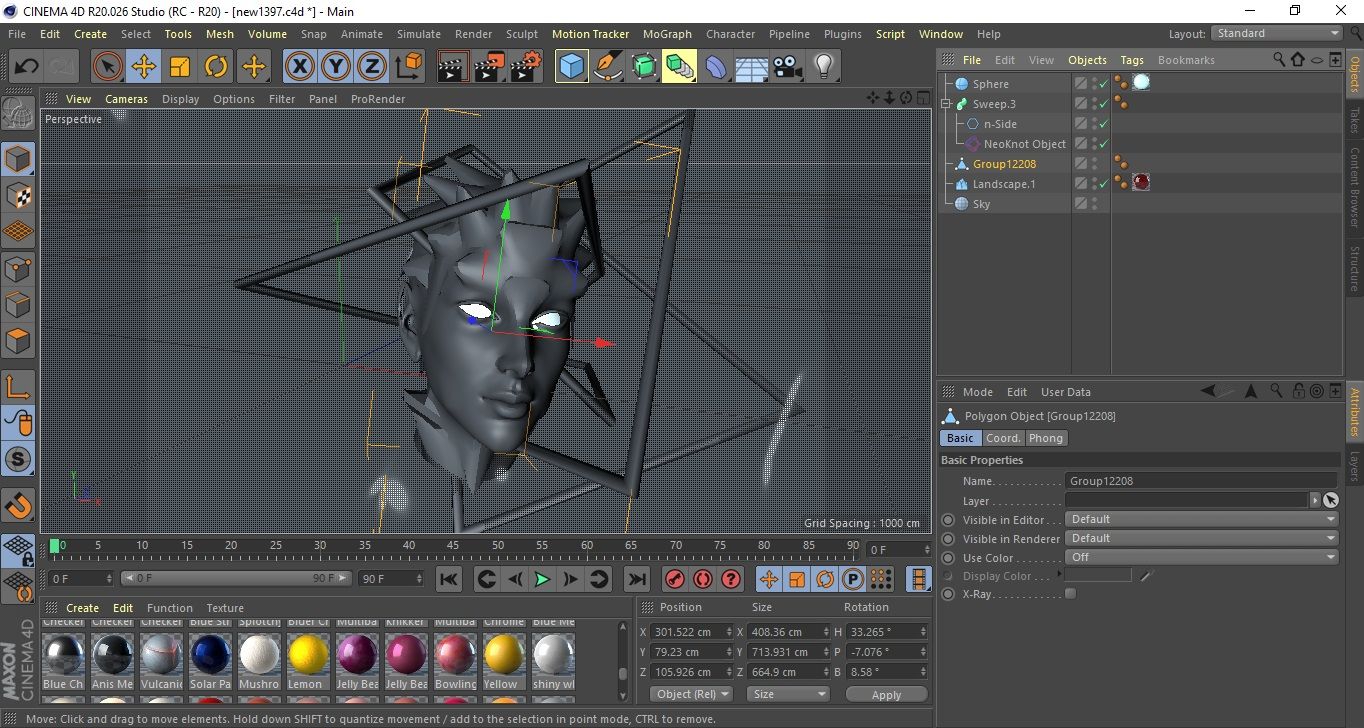Screen dimensions: 1364x728
Task: Add a Floor environment object
Action: pos(751,67)
